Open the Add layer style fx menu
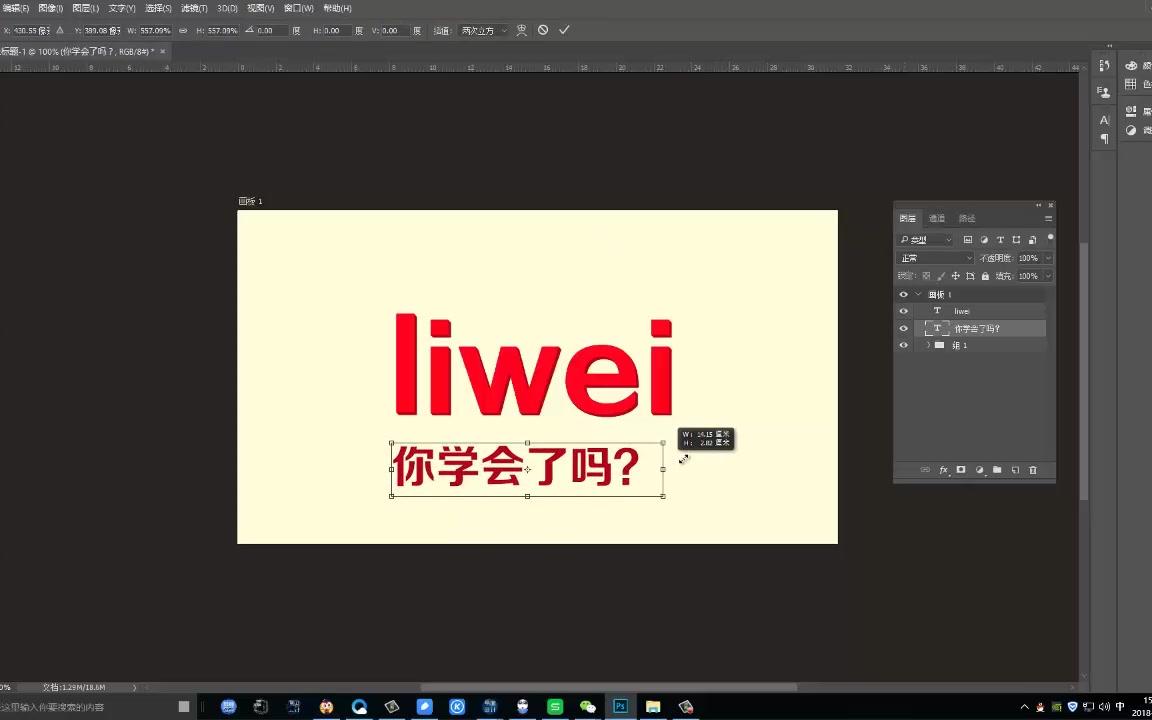This screenshot has width=1152, height=720. pyautogui.click(x=943, y=470)
